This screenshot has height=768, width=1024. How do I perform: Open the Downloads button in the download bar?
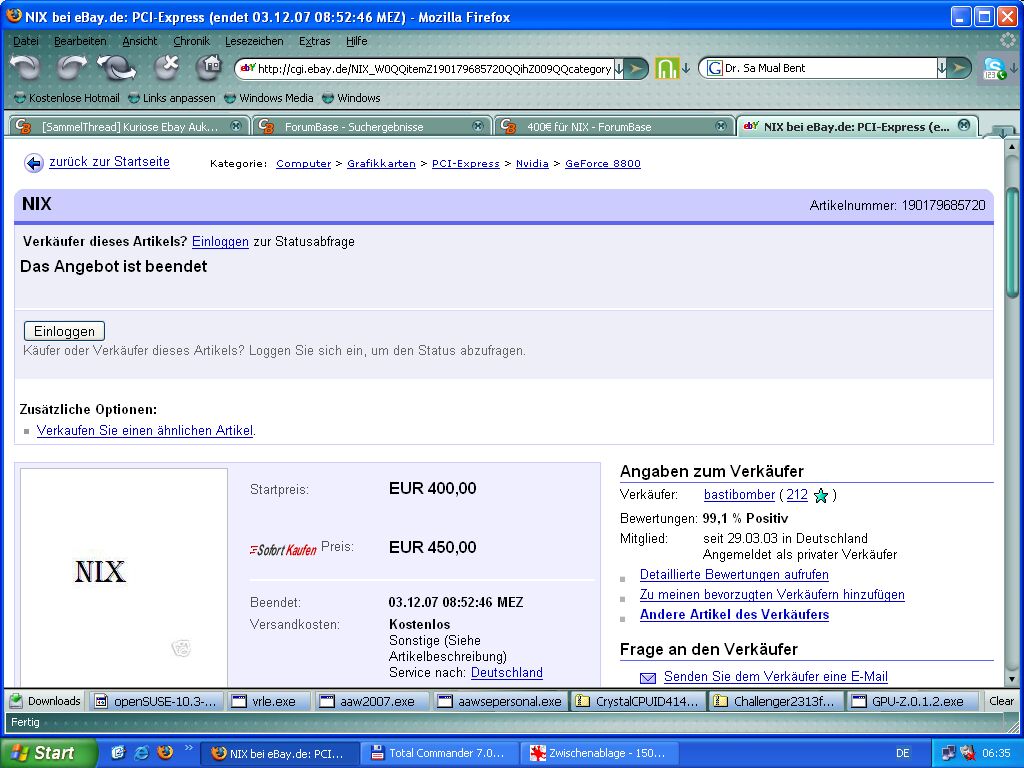click(x=45, y=701)
